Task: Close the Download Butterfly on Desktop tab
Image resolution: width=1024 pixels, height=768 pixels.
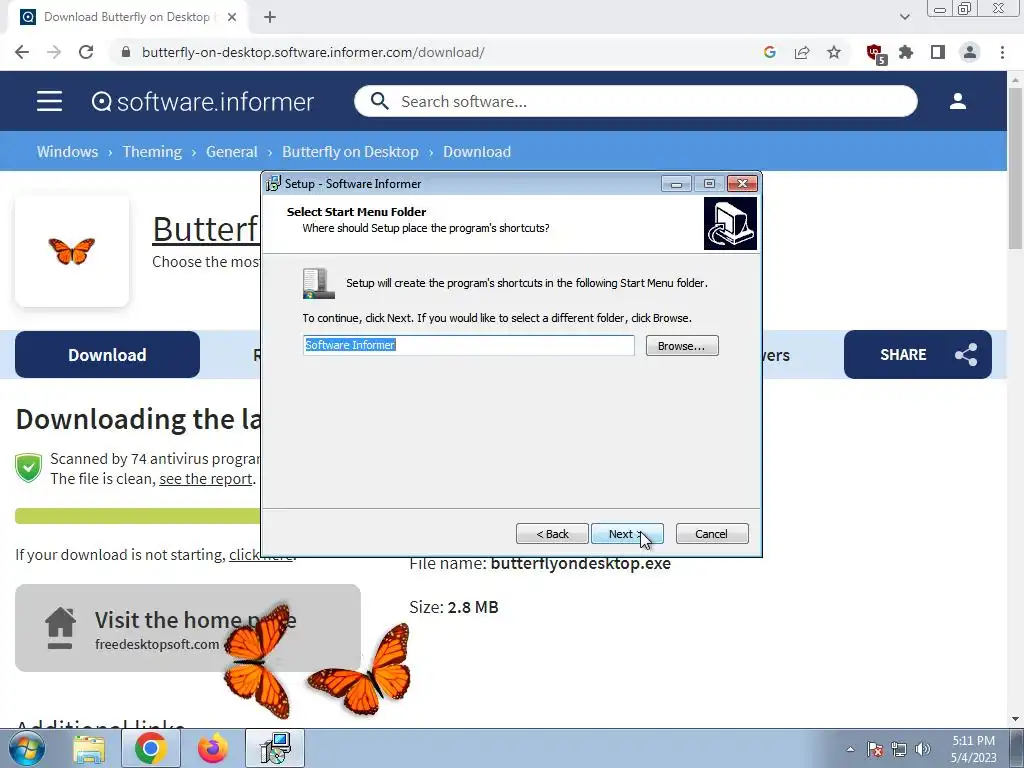Action: (232, 17)
